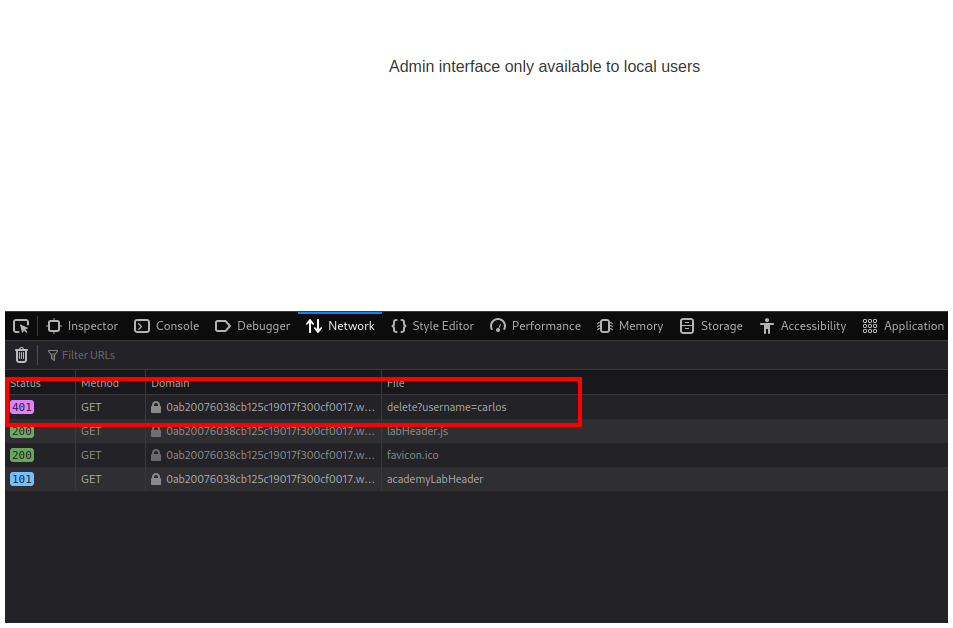
Task: Open the Inspector tab
Action: [x=82, y=326]
